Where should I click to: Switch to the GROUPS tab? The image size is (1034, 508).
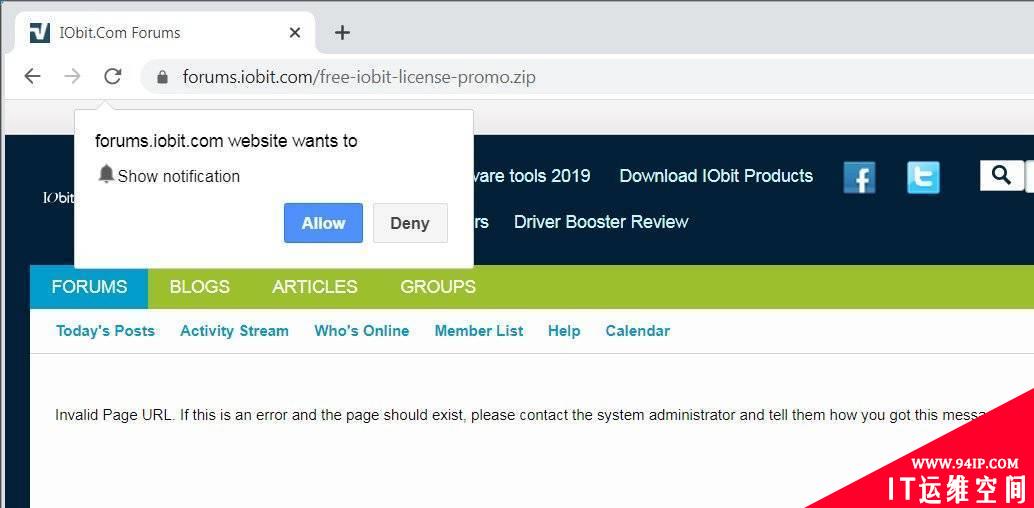tap(438, 287)
